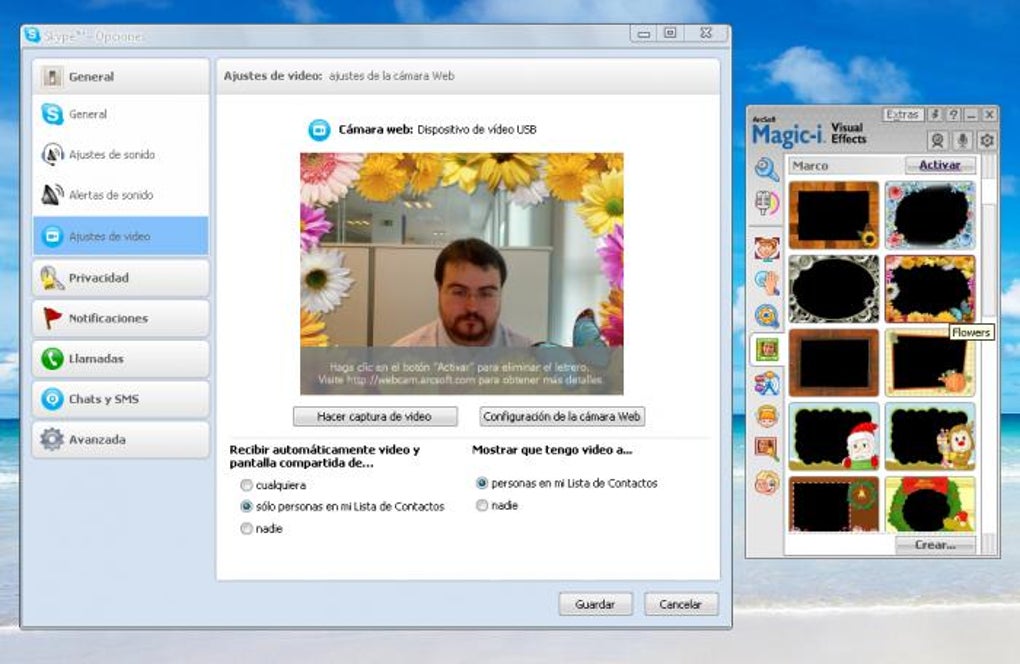The image size is (1020, 664).
Task: Select the active Frame (Marco) category in Magic-i
Action: tap(767, 349)
